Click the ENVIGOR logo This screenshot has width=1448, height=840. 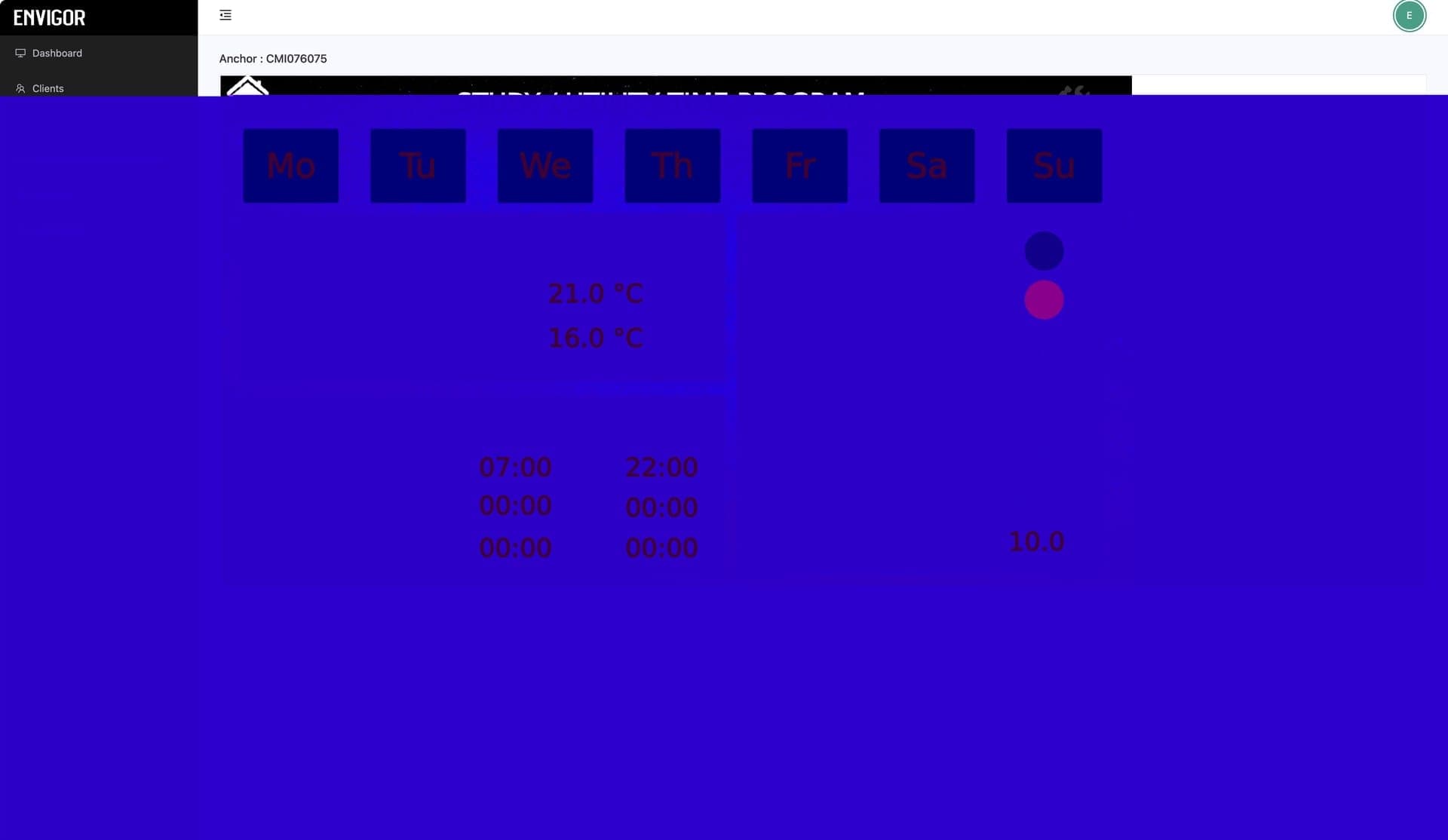[x=50, y=17]
